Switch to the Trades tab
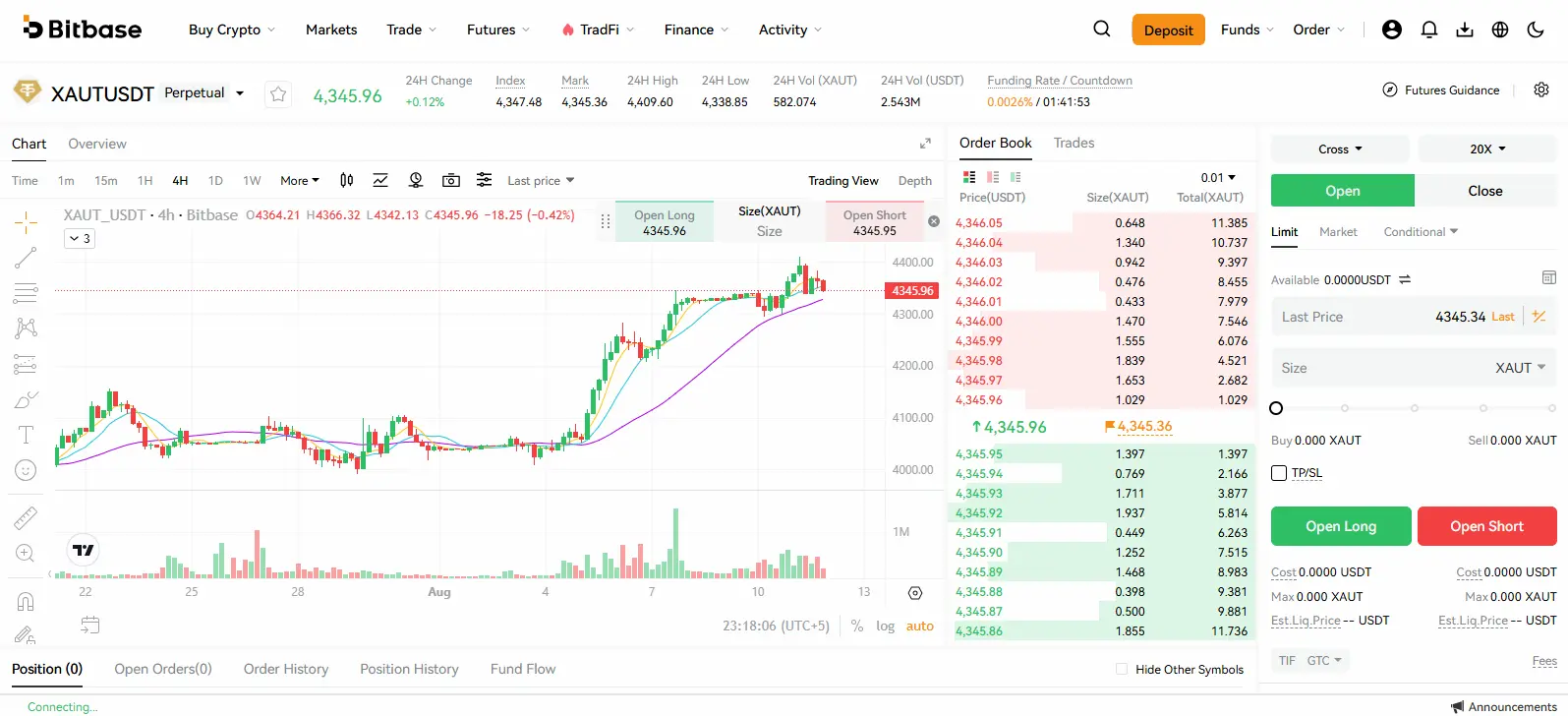This screenshot has width=1568, height=716. [1074, 143]
